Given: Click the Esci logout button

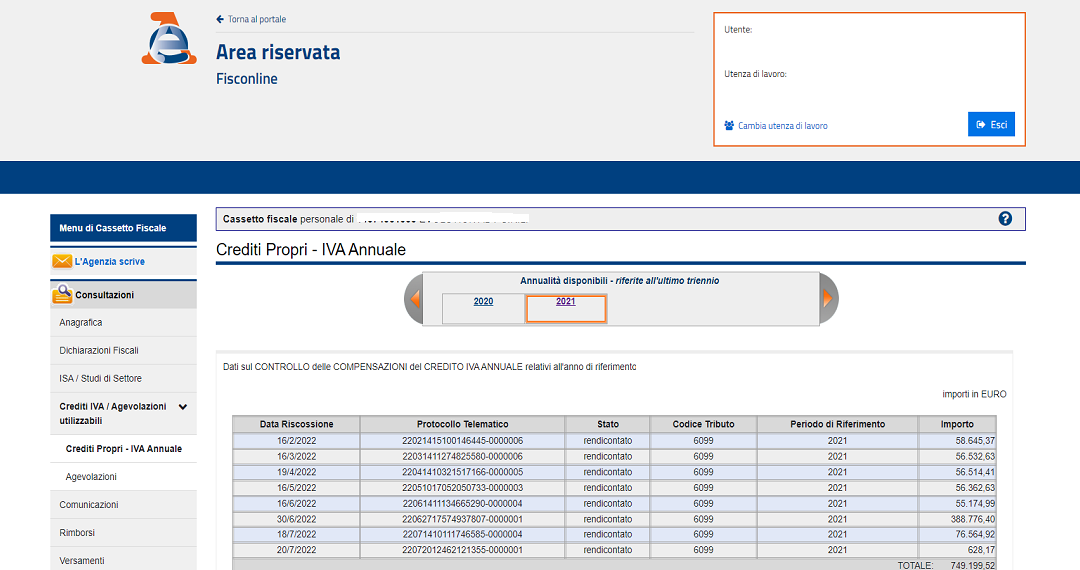Looking at the screenshot, I should coord(991,125).
